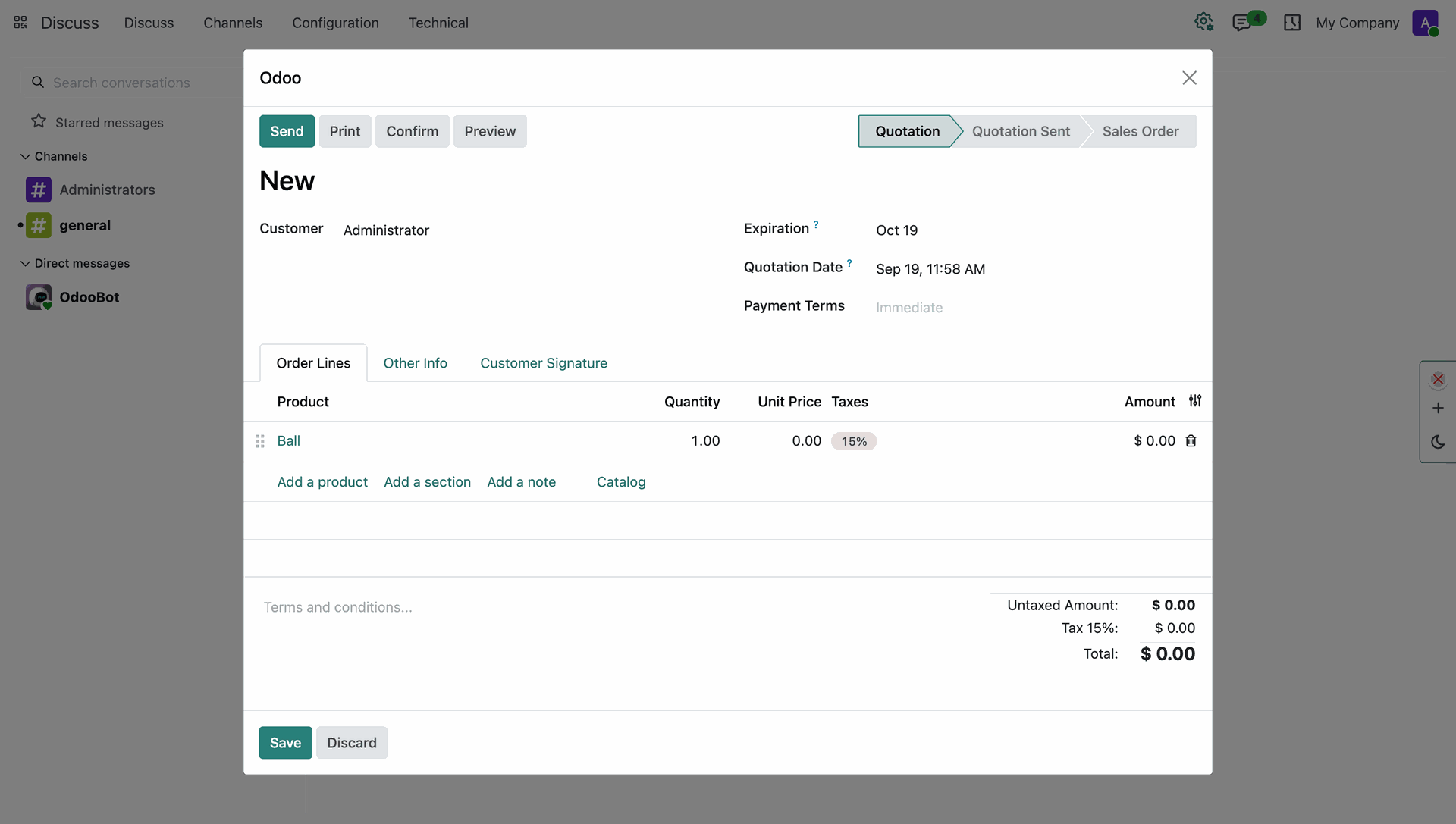
Task: Open column settings adjust icon beside Amount
Action: coord(1195,401)
